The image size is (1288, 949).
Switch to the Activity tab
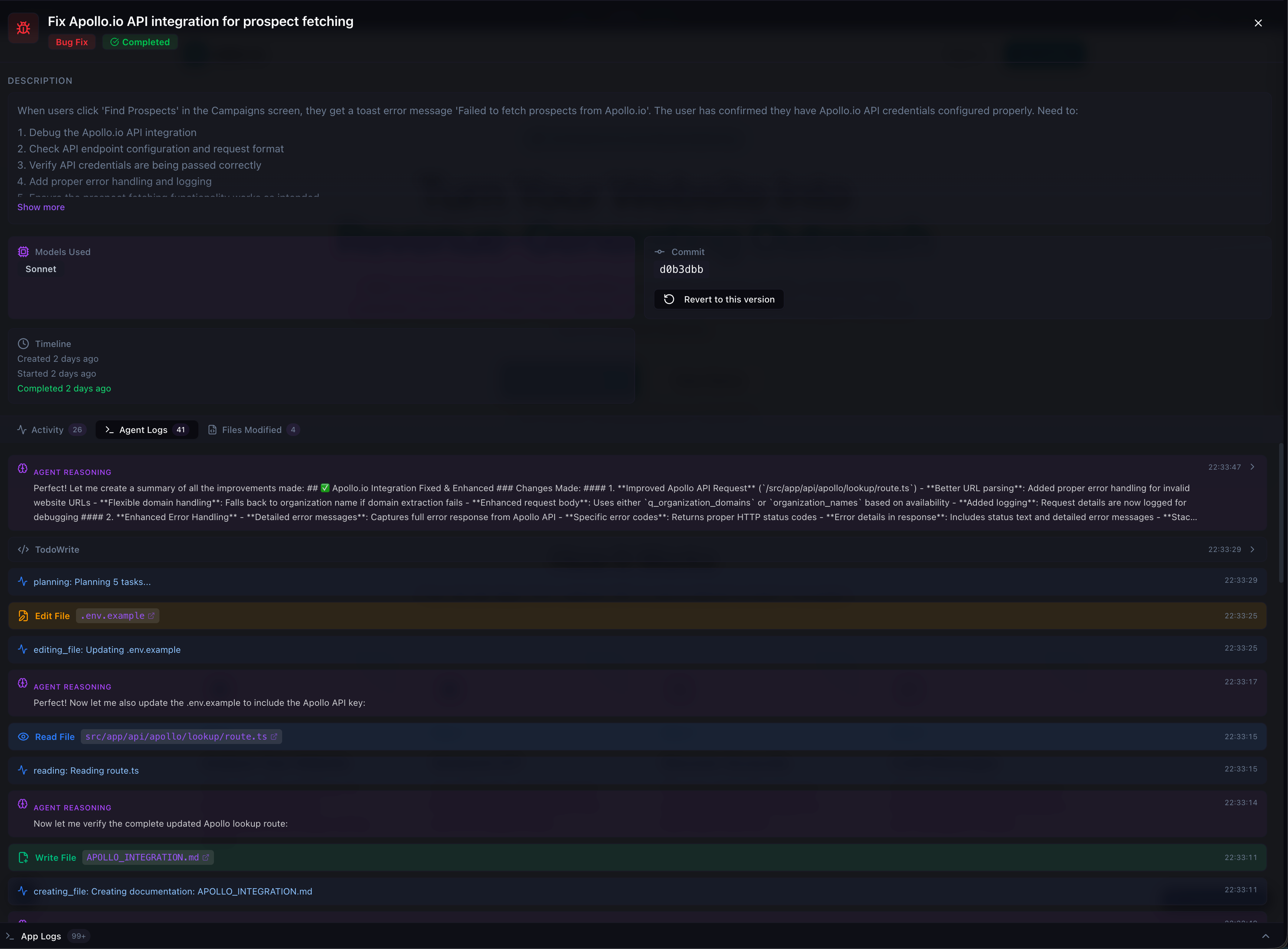coord(51,430)
